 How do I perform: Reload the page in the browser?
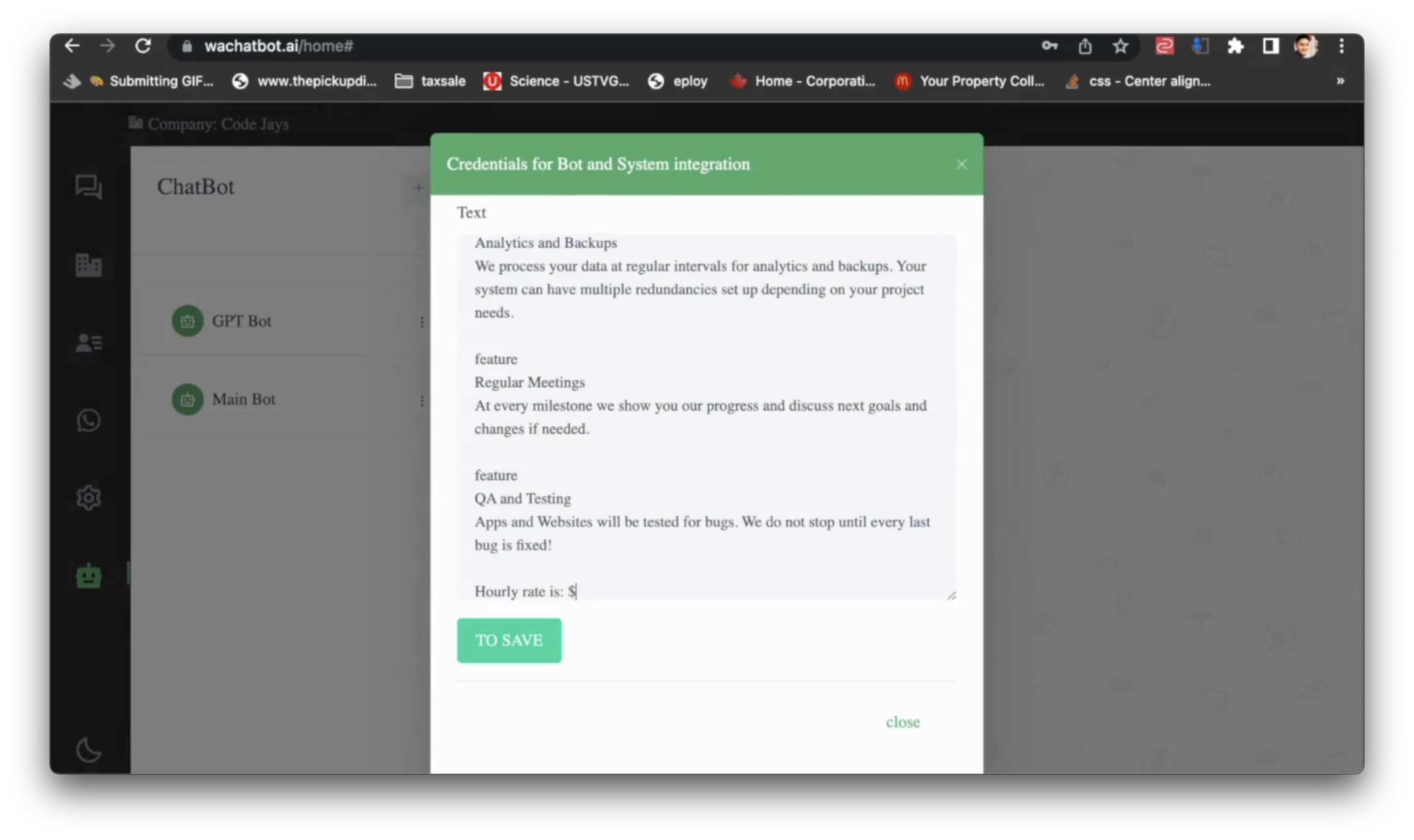[143, 46]
